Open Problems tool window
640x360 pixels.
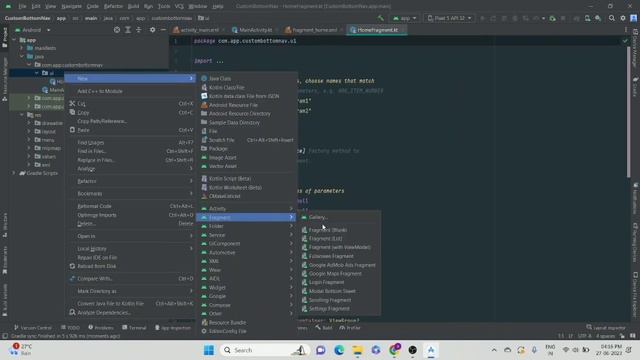point(101,328)
